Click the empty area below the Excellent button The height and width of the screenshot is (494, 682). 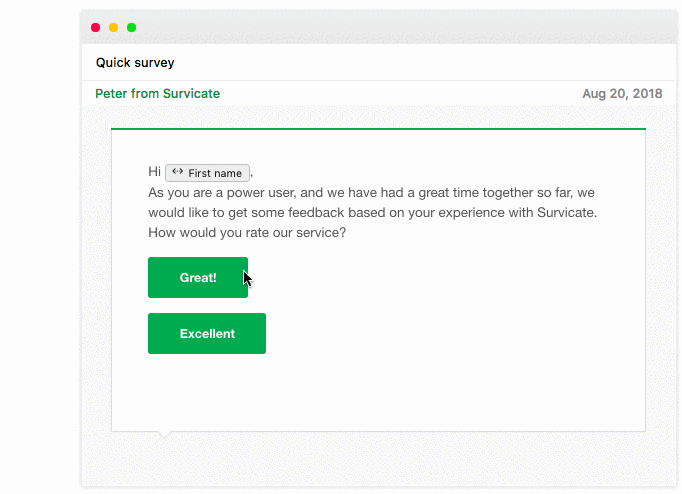click(378, 391)
